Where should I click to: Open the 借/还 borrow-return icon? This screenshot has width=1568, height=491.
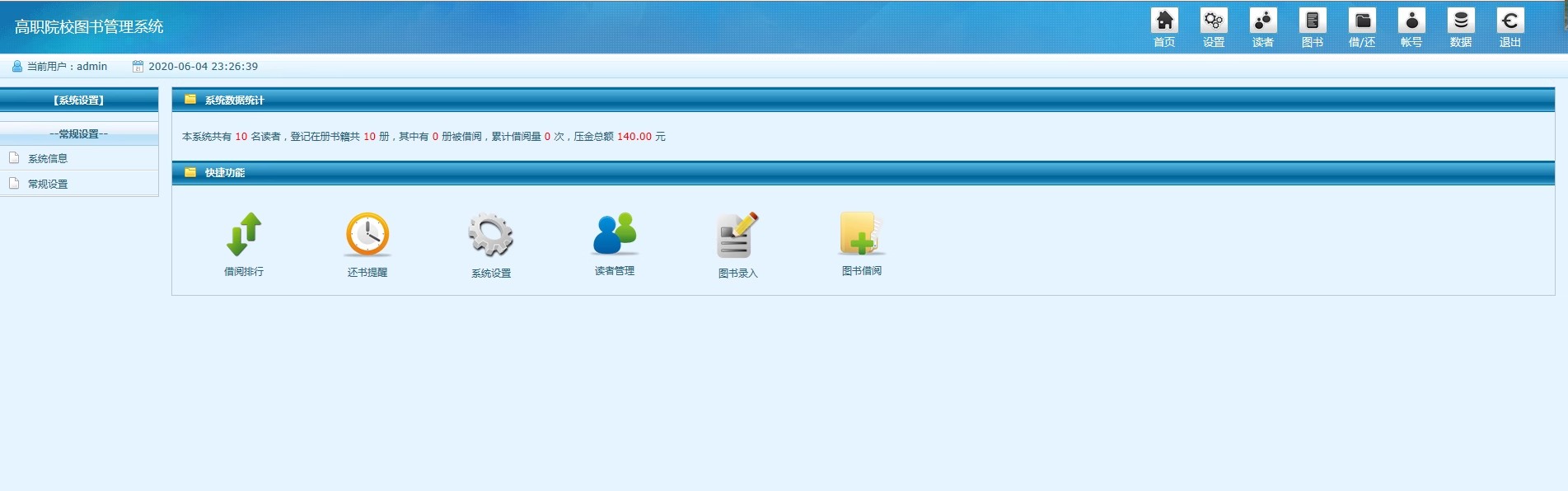click(1362, 21)
